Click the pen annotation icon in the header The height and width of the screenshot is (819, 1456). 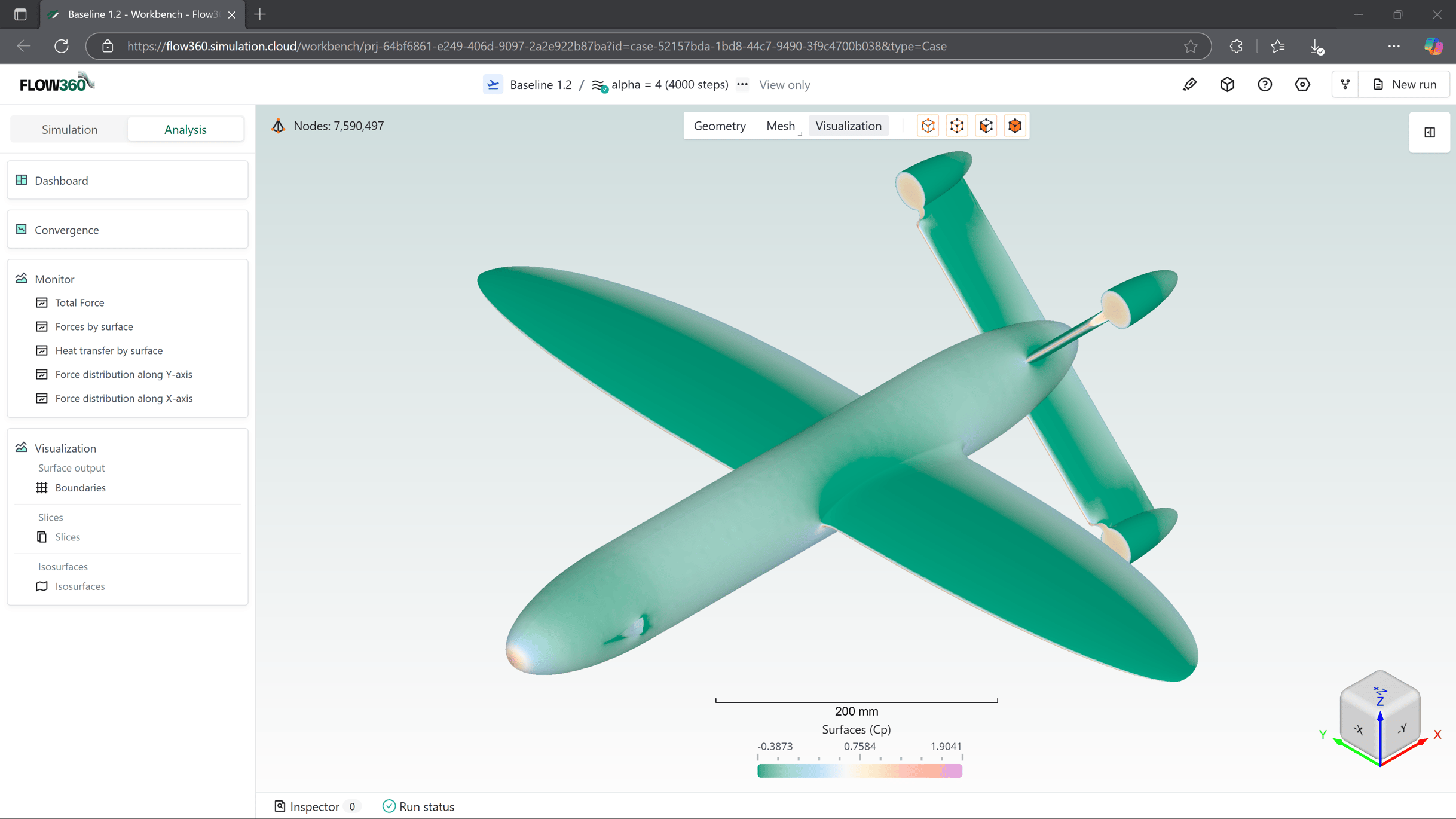[1189, 84]
